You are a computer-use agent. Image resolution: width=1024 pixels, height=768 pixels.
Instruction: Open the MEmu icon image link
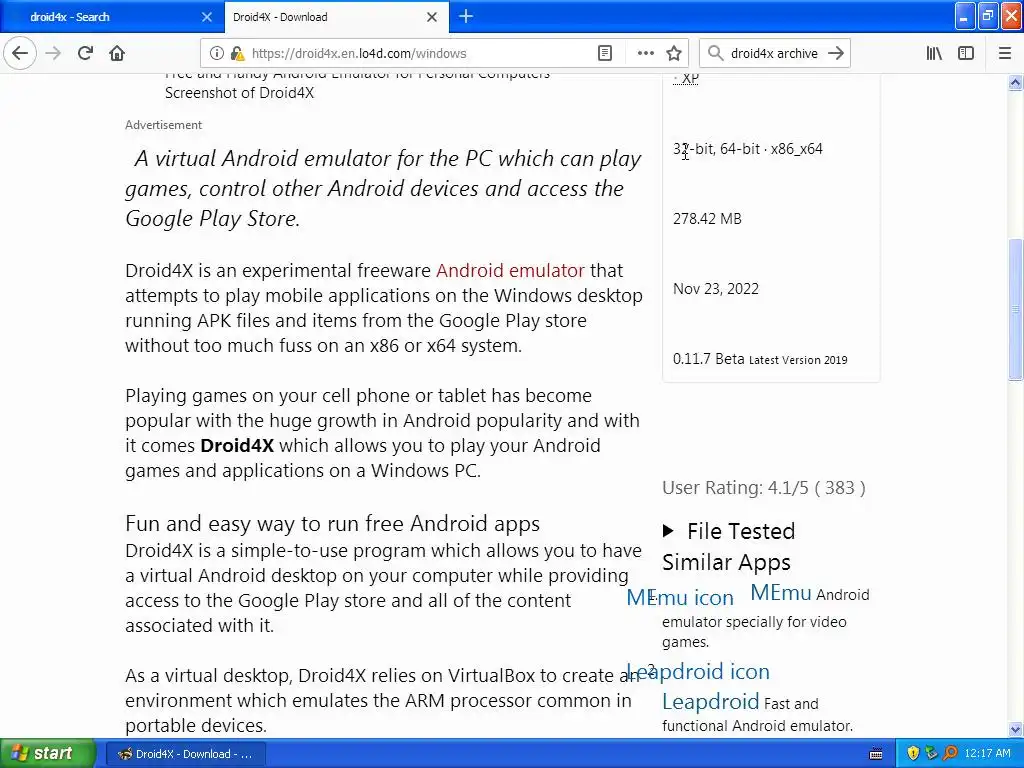pyautogui.click(x=680, y=597)
